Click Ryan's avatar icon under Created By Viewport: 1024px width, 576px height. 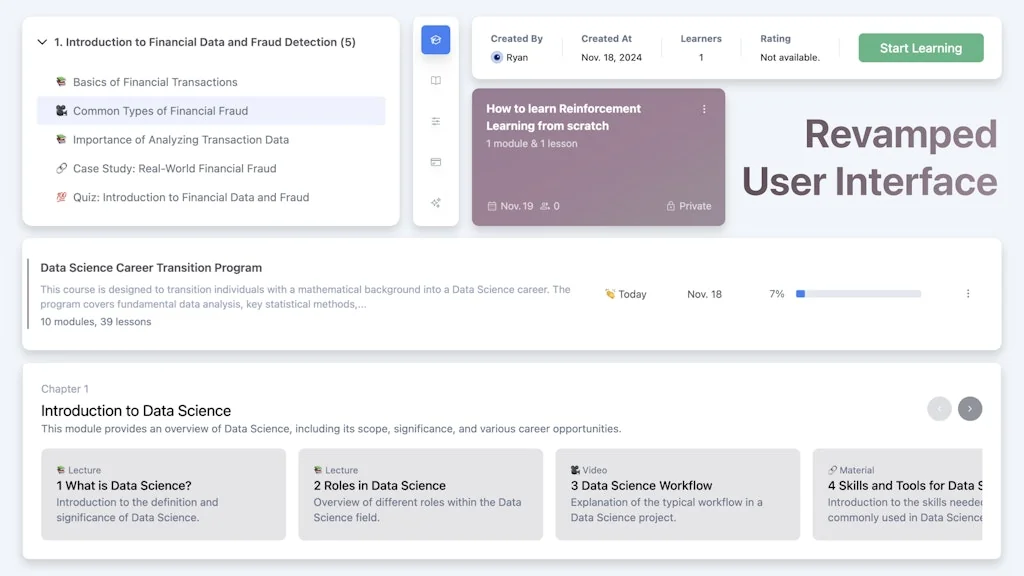click(497, 58)
